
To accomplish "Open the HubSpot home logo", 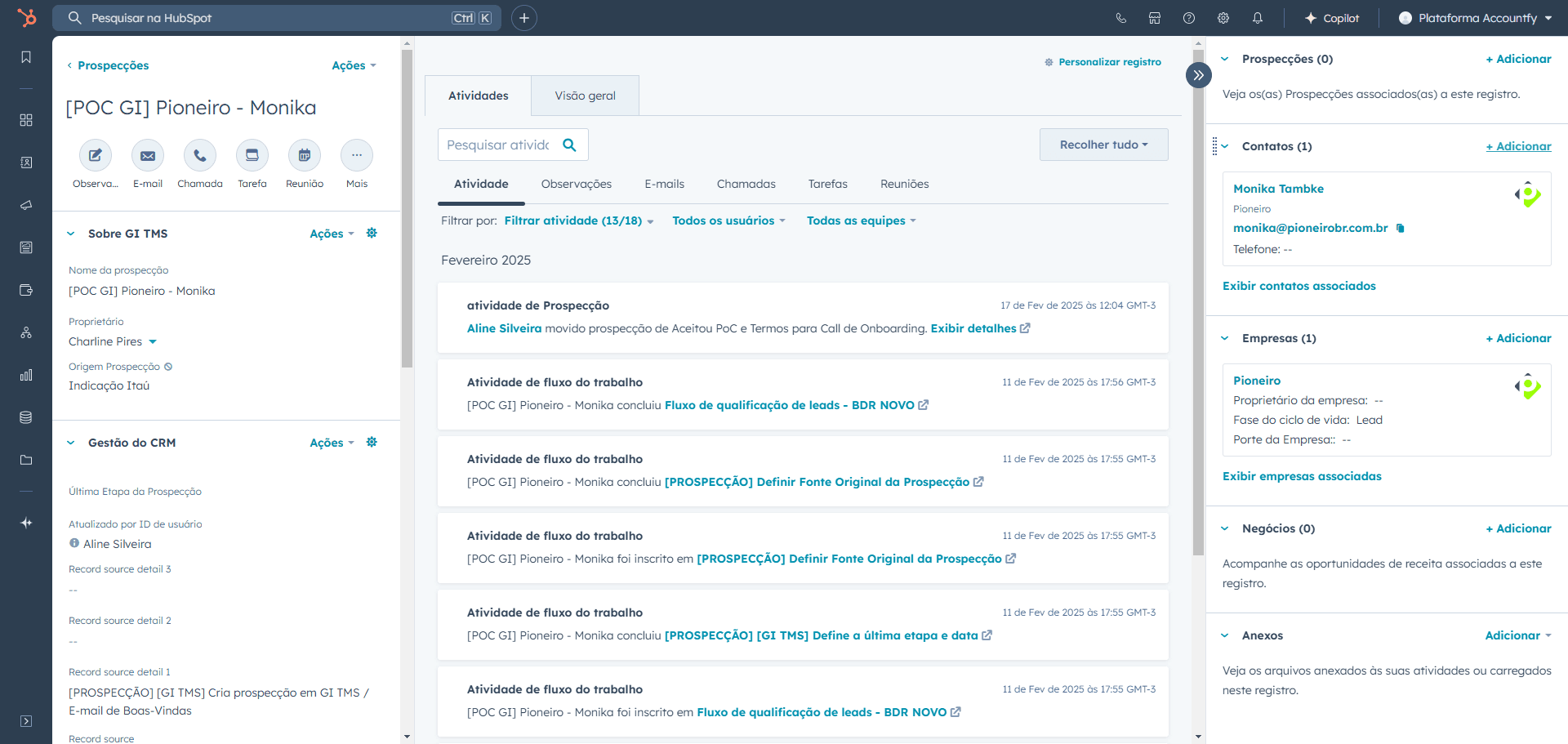I will [26, 17].
